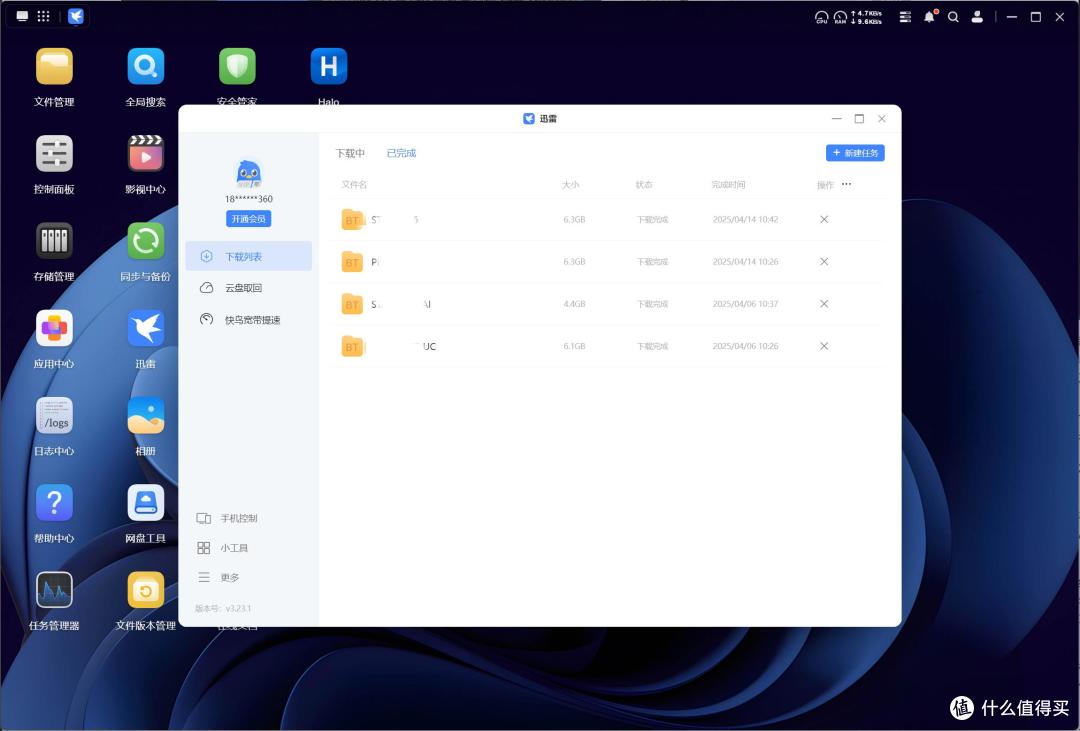Switch to the 下载中 tab

(x=350, y=153)
